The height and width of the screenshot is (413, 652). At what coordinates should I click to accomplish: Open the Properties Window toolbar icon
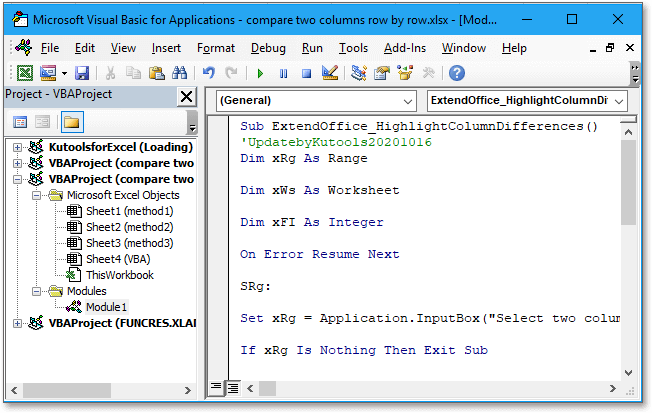[x=382, y=73]
